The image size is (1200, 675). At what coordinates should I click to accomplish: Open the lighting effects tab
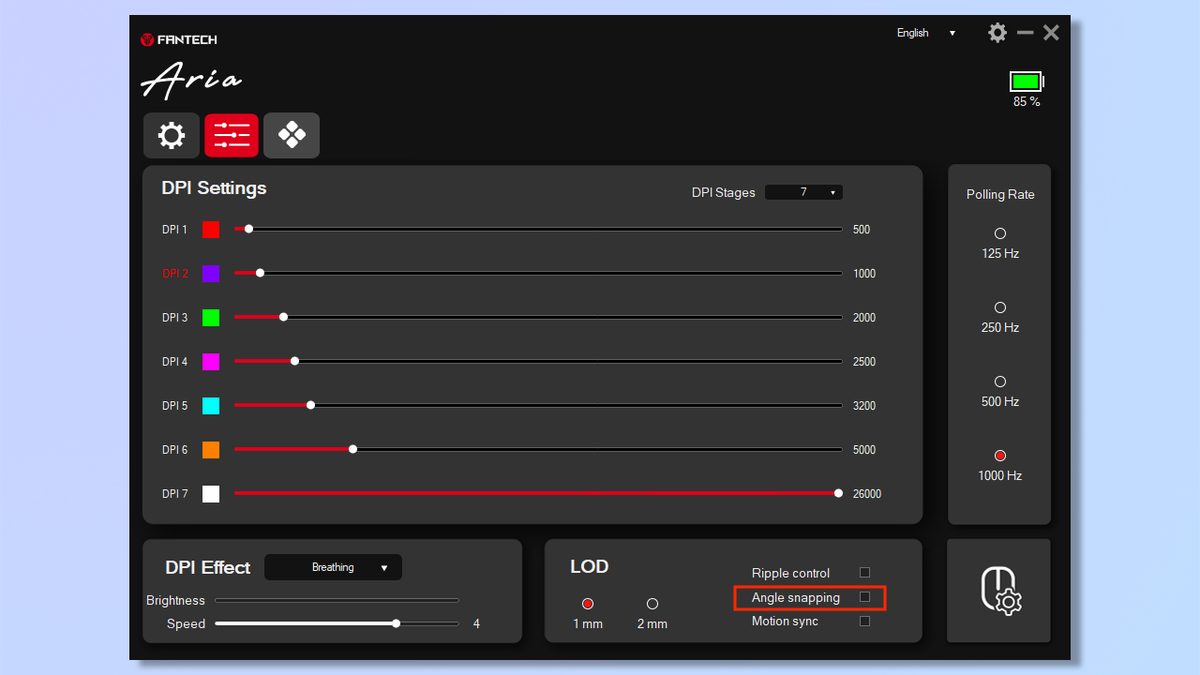pyautogui.click(x=291, y=135)
